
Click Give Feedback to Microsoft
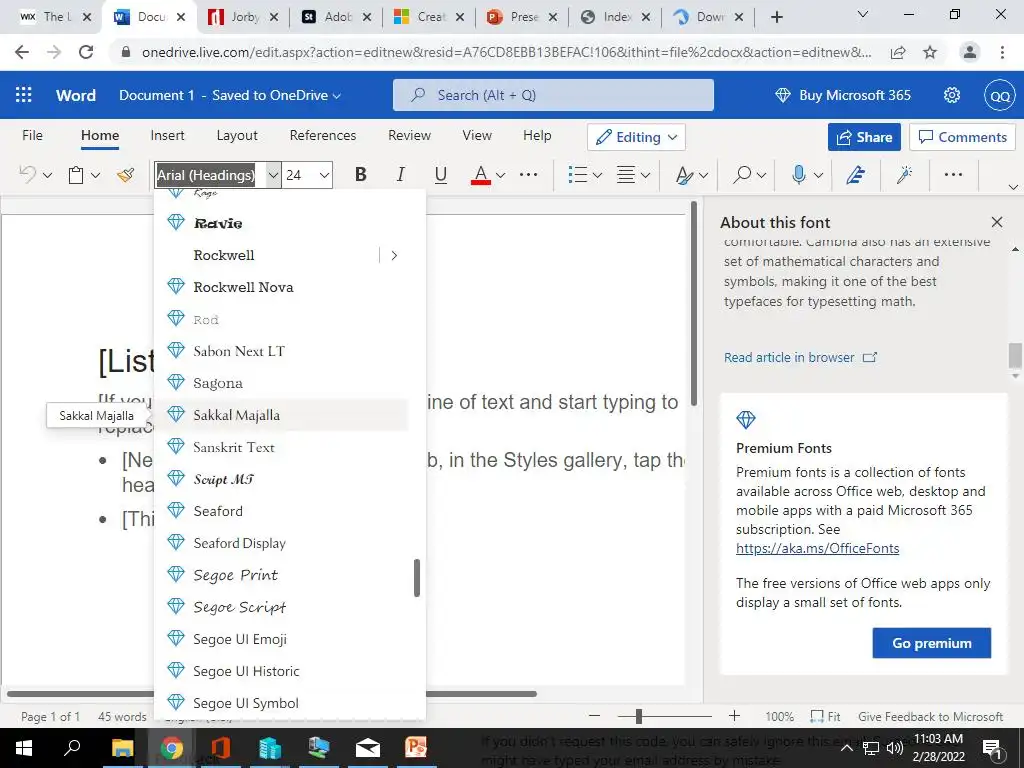(930, 716)
